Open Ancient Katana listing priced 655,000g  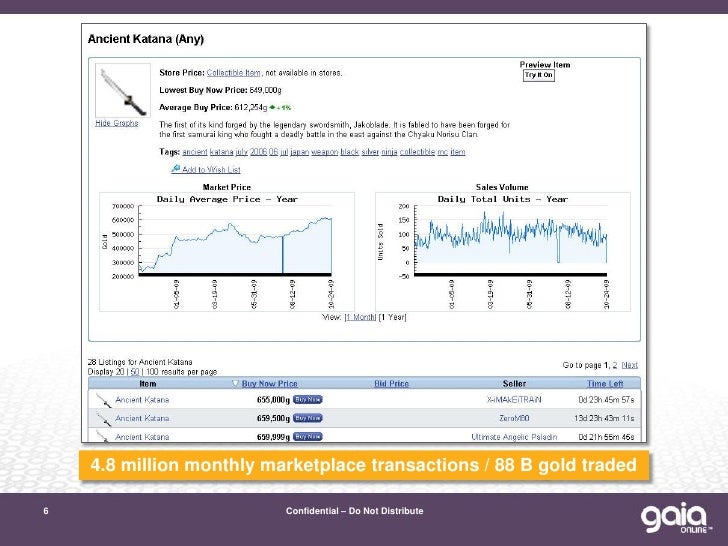click(142, 400)
